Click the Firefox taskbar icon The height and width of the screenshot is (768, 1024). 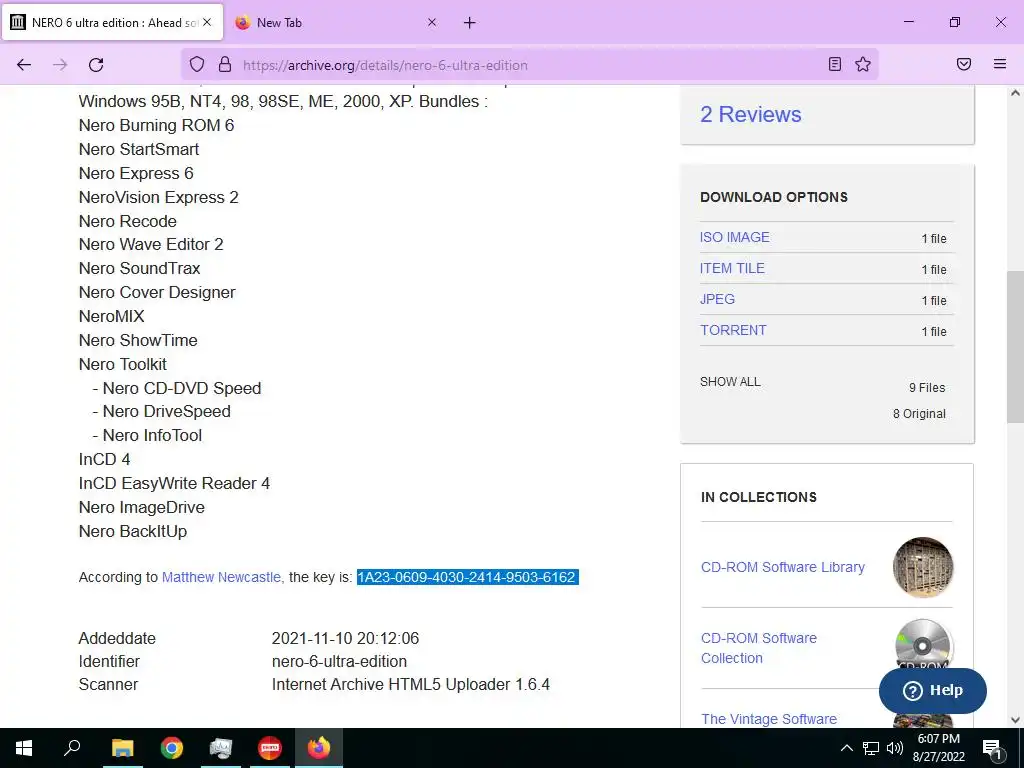tap(319, 748)
